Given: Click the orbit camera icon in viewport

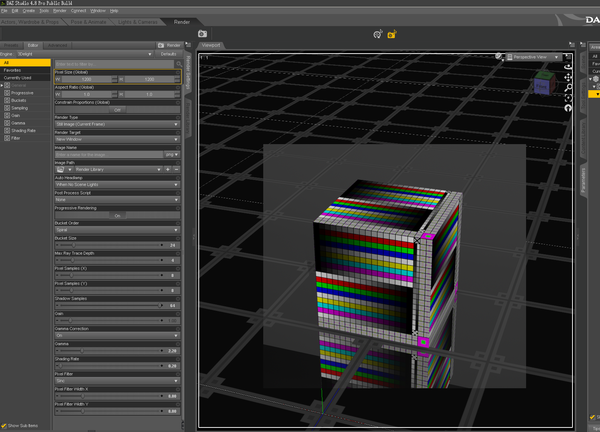Looking at the screenshot, I should click(x=568, y=67).
